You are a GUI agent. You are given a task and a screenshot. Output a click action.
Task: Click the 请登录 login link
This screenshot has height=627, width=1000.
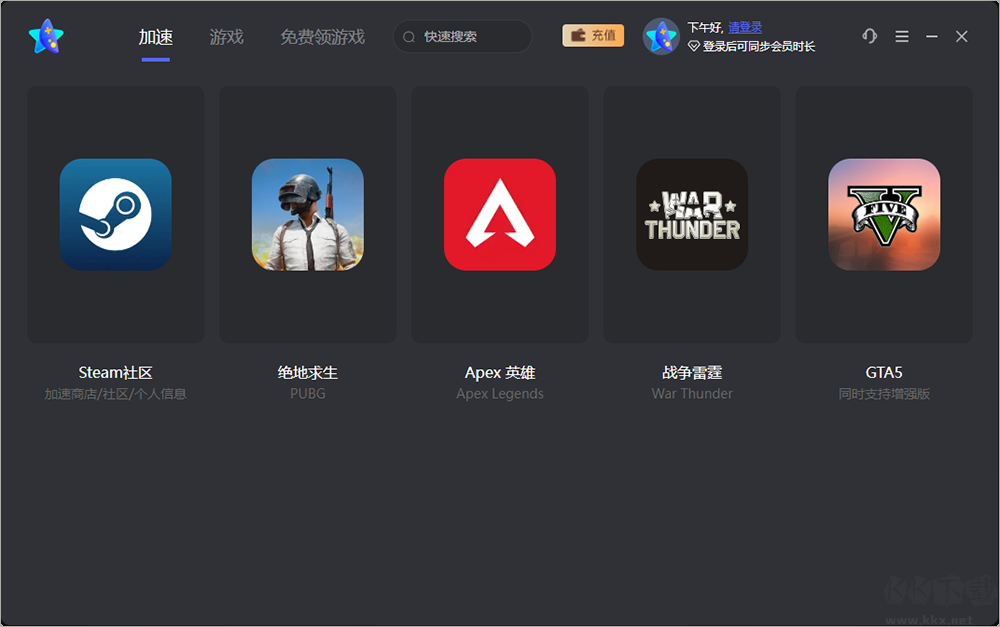[745, 27]
